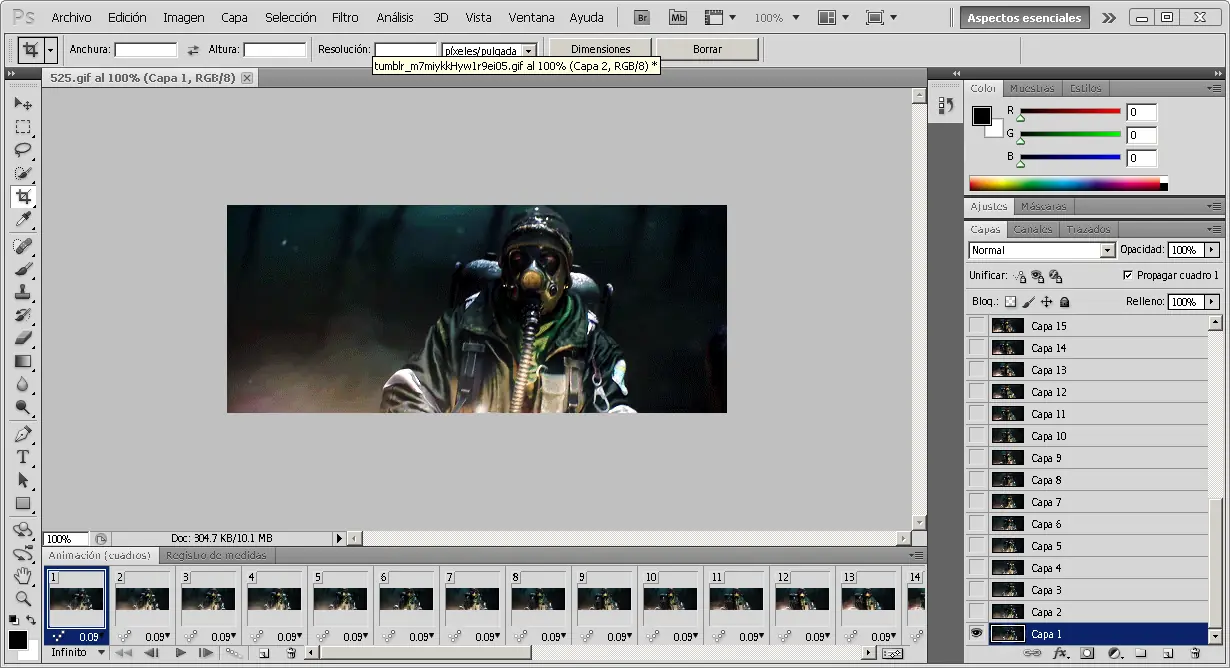Add a layer style with fx icon
1230x668 pixels.
click(x=1061, y=654)
